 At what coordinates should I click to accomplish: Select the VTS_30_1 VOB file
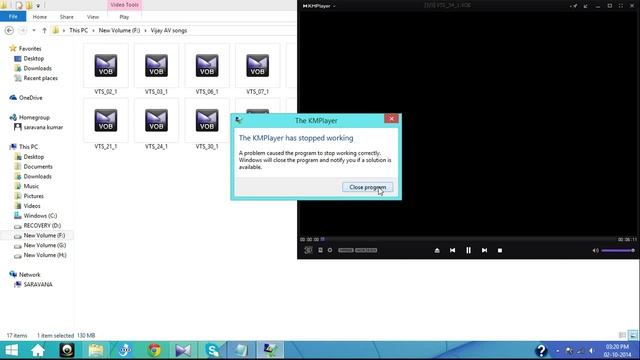207,124
